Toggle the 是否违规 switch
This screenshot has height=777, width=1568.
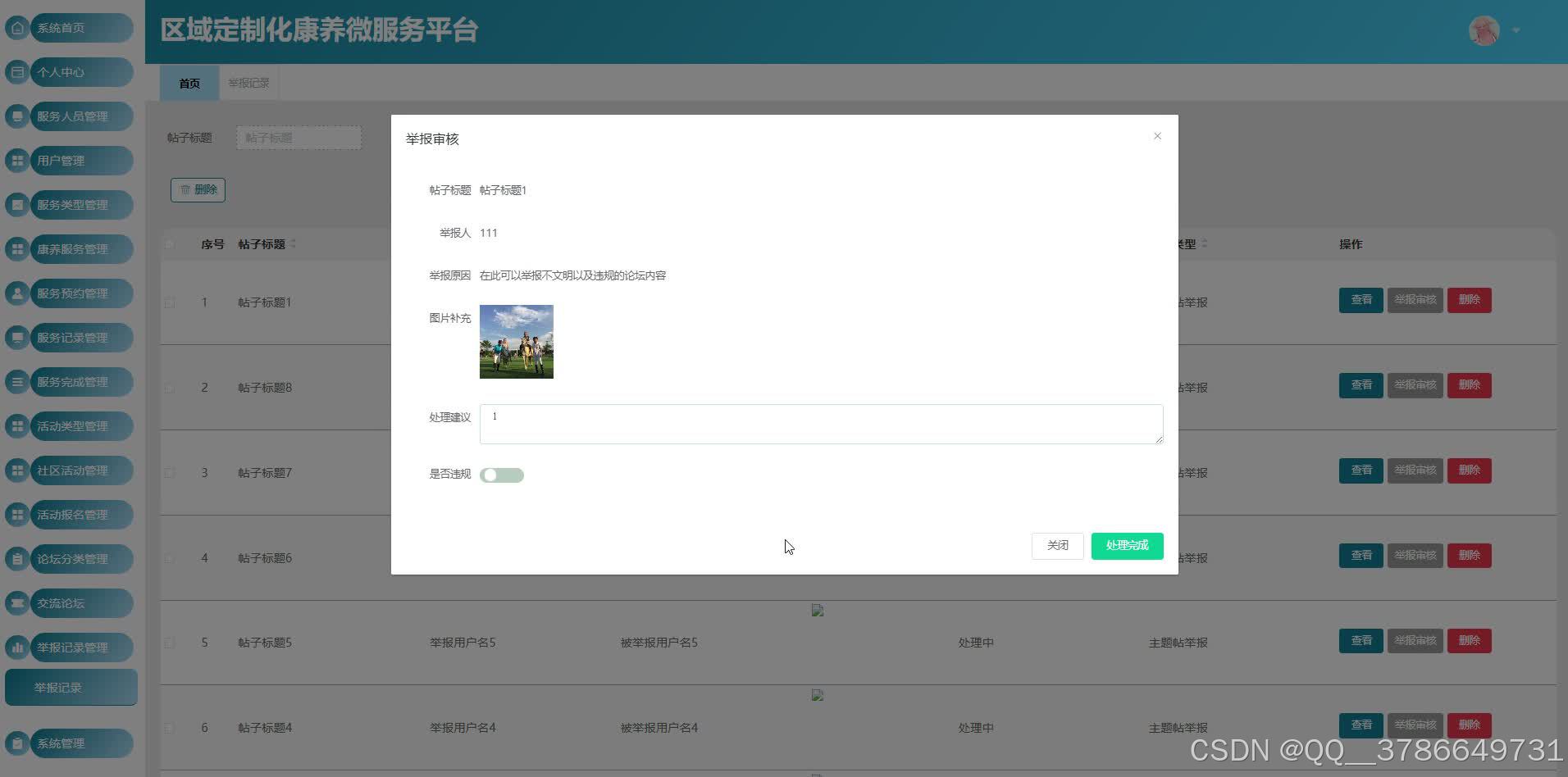click(502, 475)
